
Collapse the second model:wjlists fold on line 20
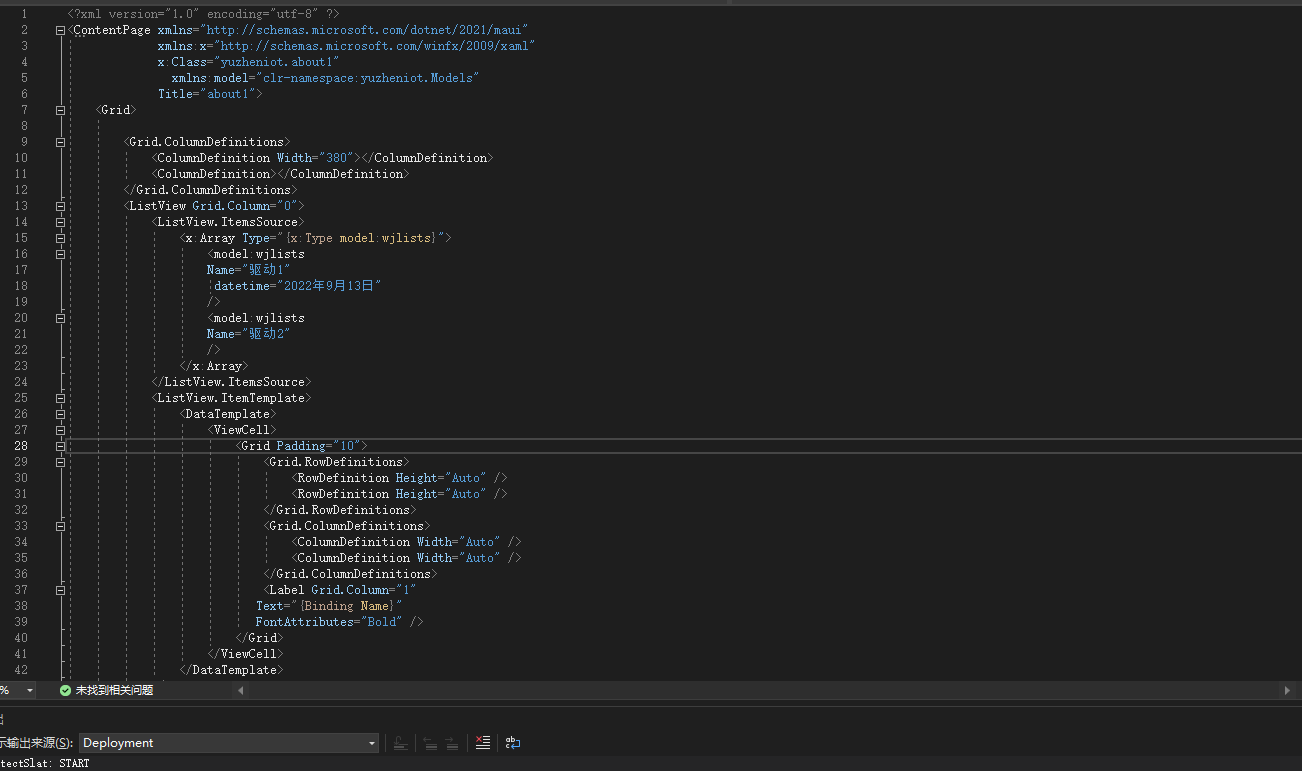[x=61, y=318]
